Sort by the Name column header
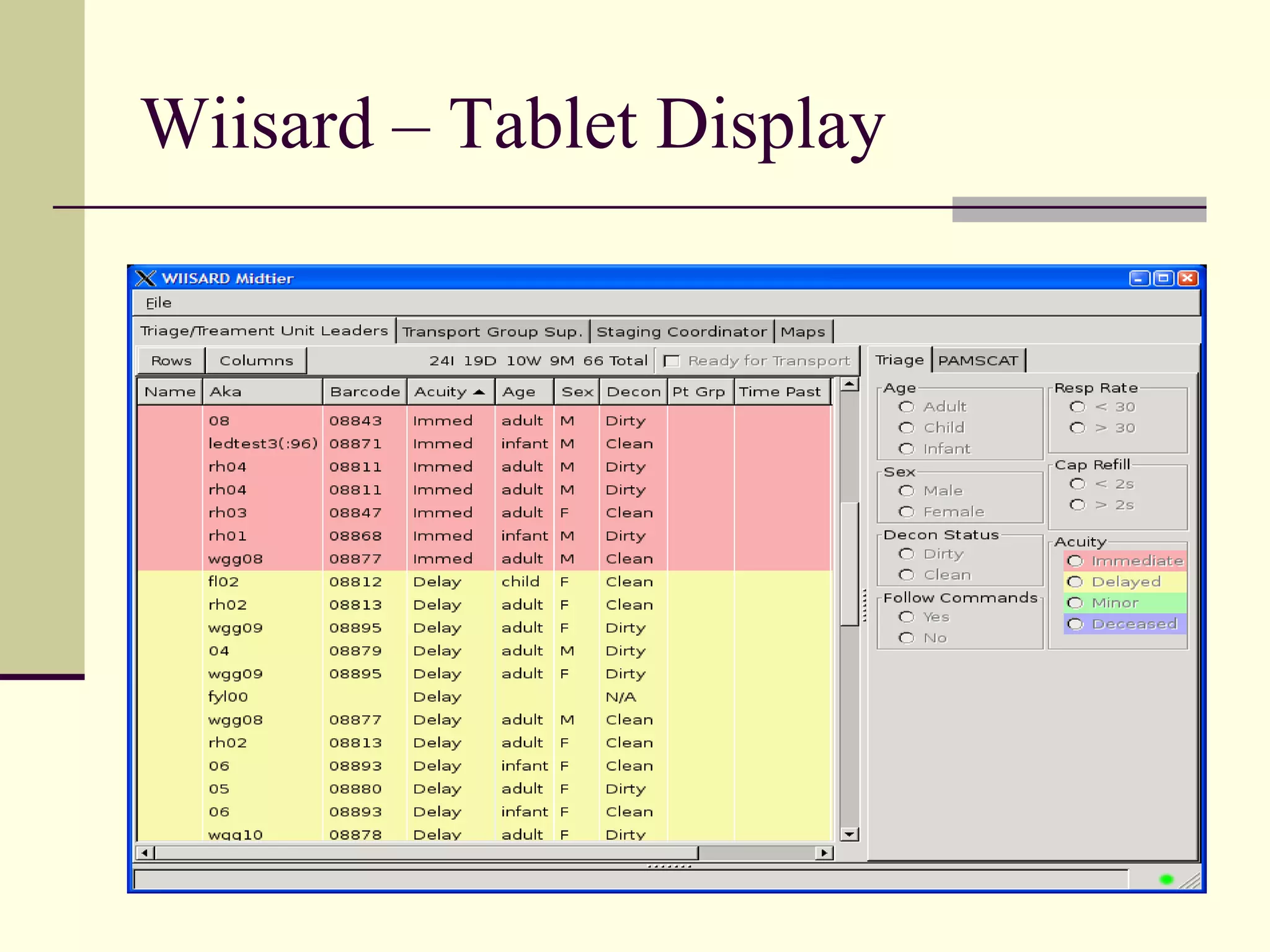This screenshot has height=952, width=1270. 170,392
